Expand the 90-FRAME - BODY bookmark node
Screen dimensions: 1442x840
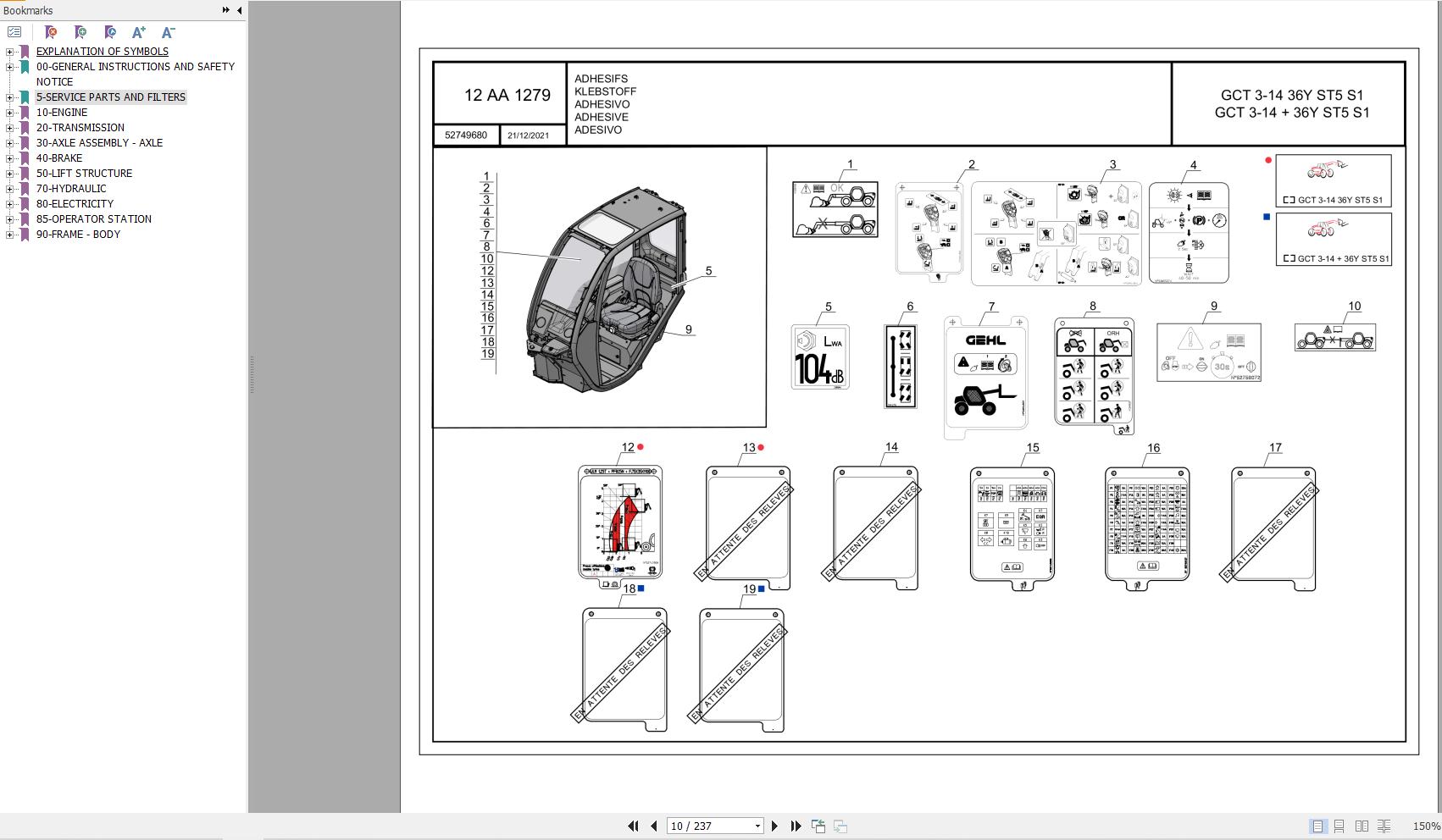point(9,235)
